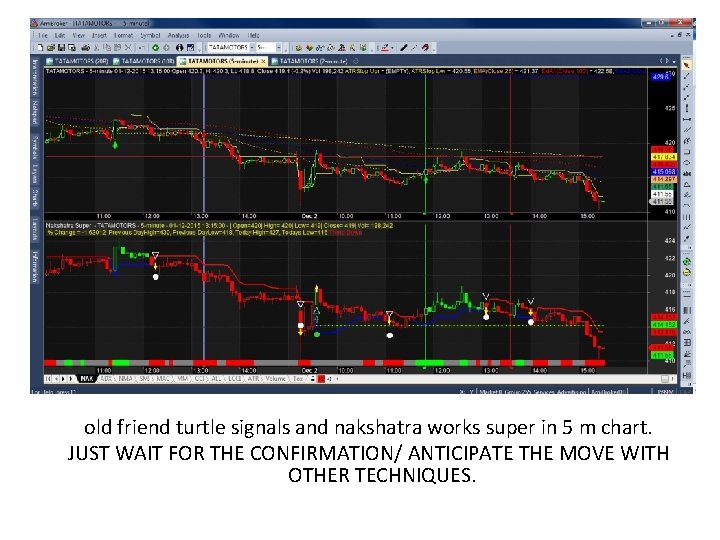The width and height of the screenshot is (720, 540).
Task: Open the Tools menu
Action: pos(204,35)
